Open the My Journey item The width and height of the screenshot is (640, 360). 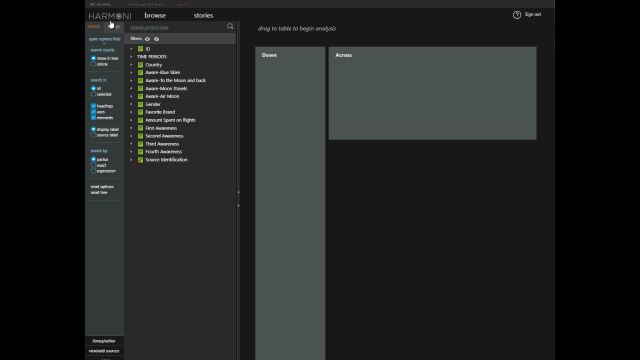pyautogui.click(x=100, y=4)
